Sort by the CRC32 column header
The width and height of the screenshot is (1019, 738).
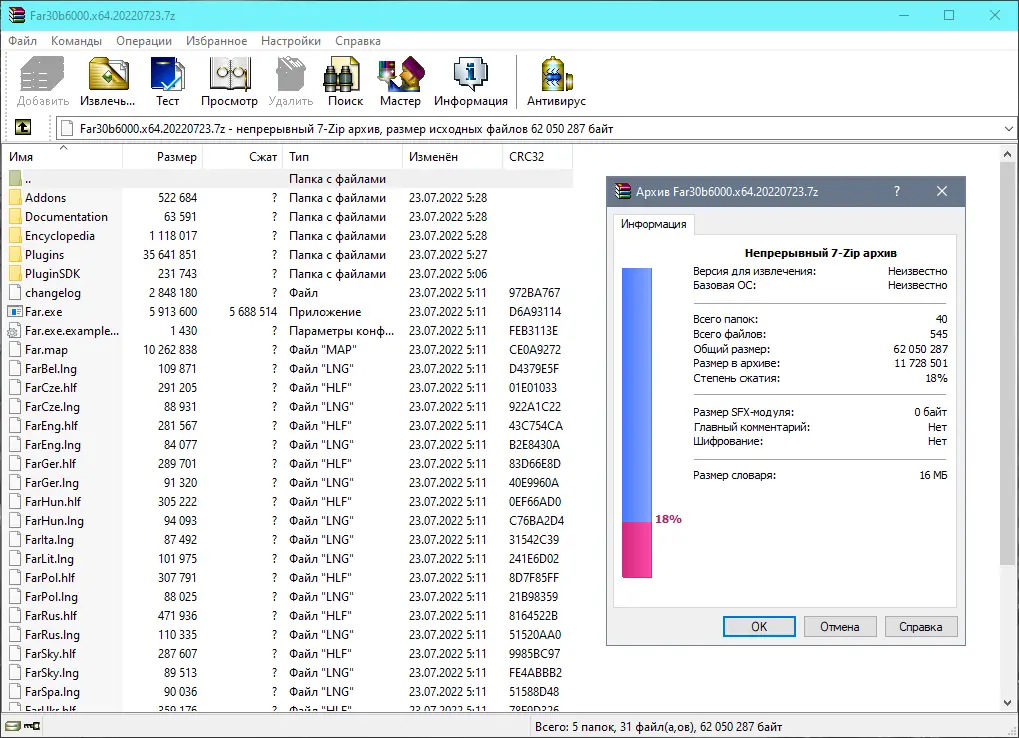pyautogui.click(x=537, y=157)
